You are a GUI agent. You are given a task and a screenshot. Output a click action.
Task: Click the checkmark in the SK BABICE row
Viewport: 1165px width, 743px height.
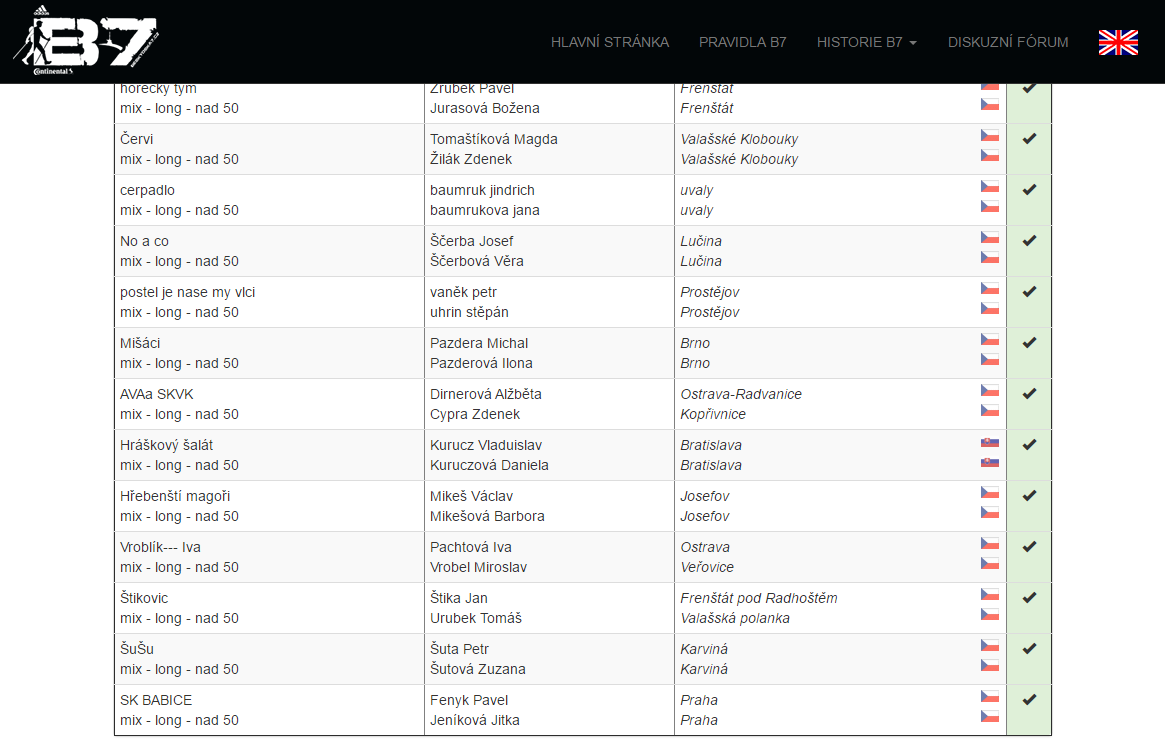(x=1029, y=700)
